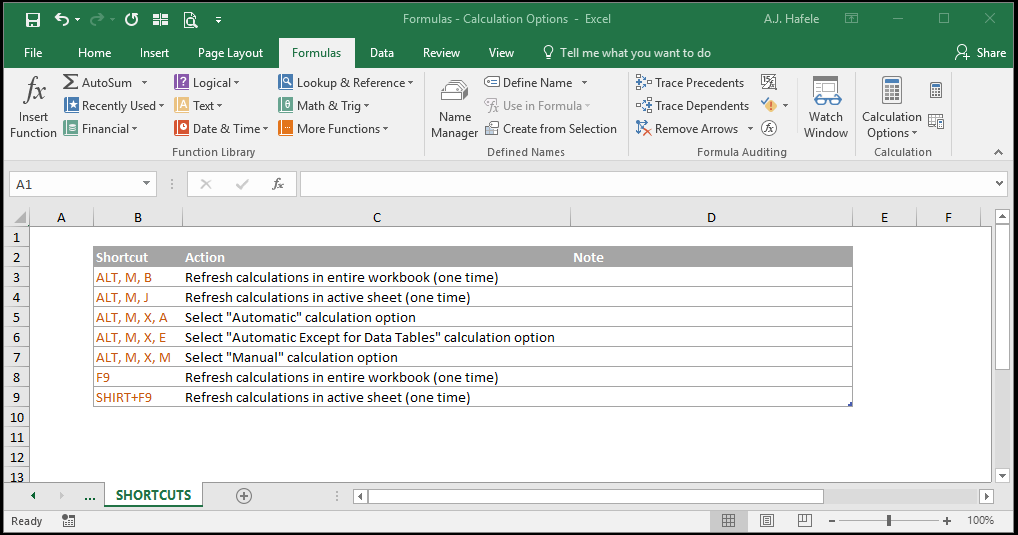Switch to the View tab
Image resolution: width=1018 pixels, height=535 pixels.
click(x=501, y=53)
